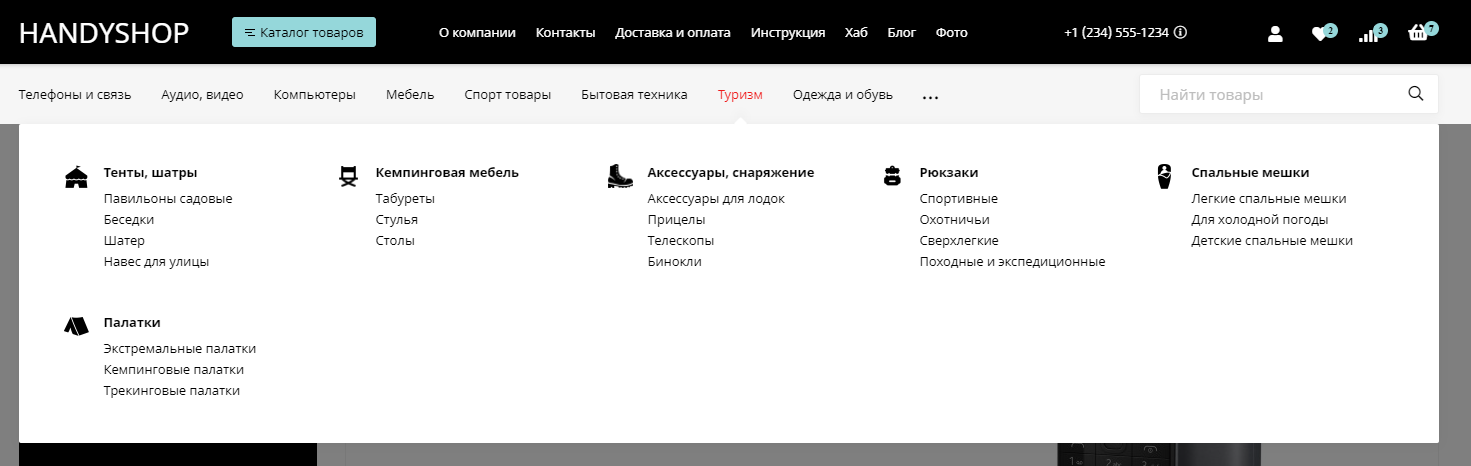
Task: Click the sleeping bag icon beside Спальные мешки
Action: point(1164,176)
